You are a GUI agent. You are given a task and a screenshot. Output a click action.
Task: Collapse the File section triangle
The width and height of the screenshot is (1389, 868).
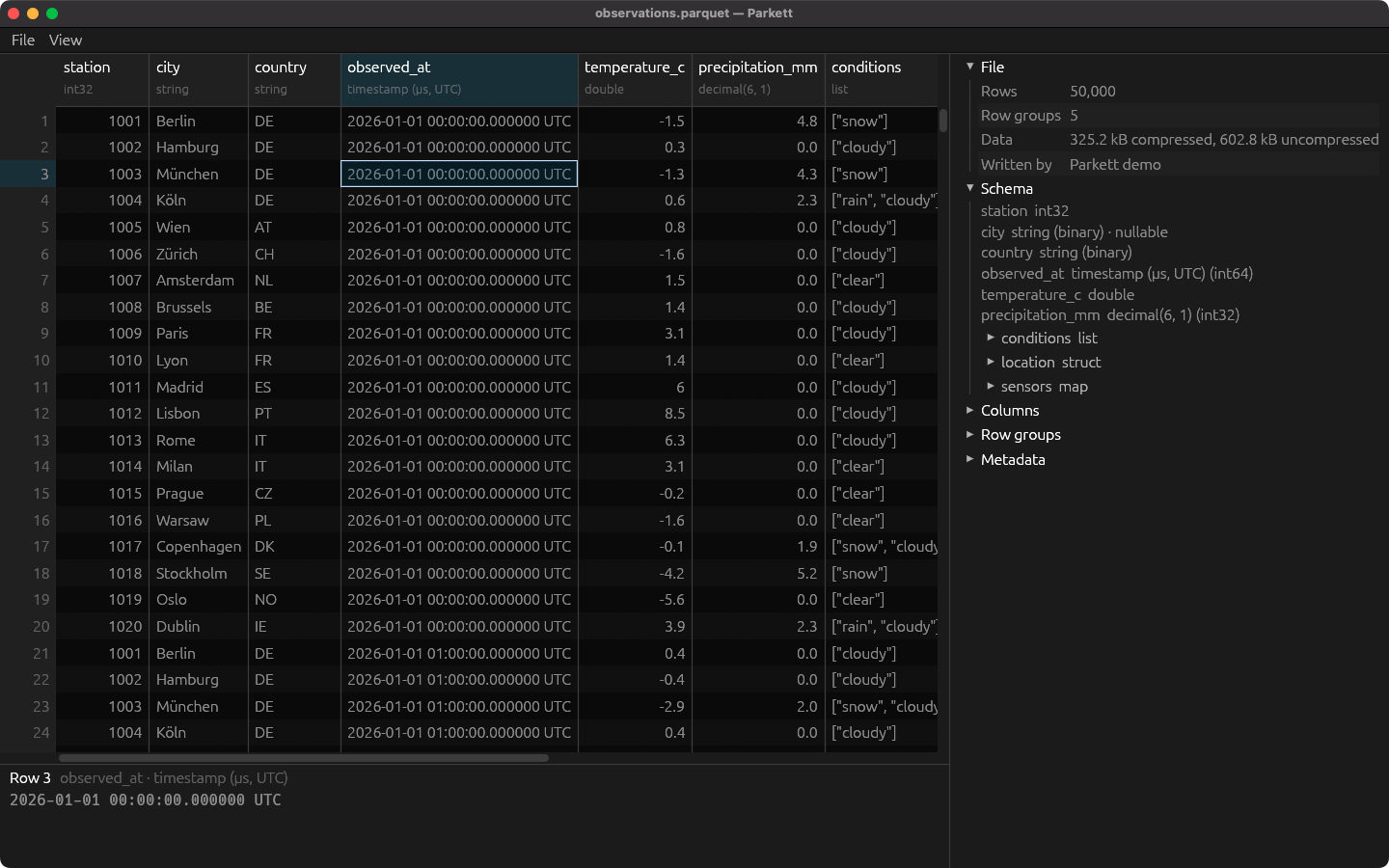pyautogui.click(x=970, y=67)
